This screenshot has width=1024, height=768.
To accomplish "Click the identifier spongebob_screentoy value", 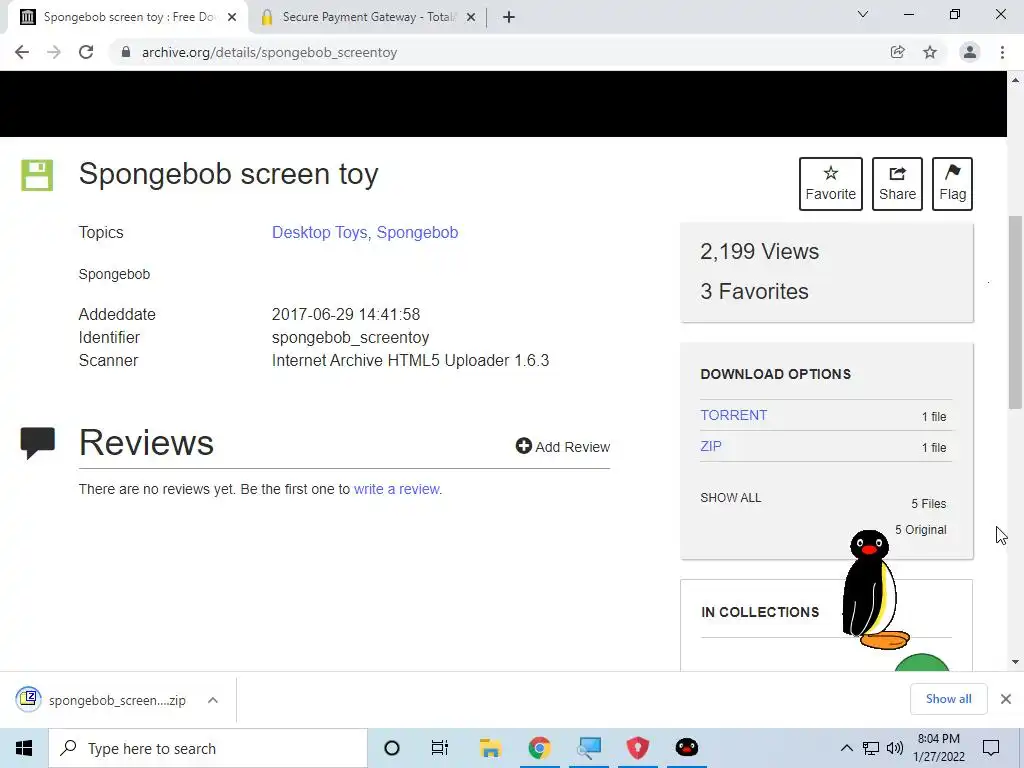I will (x=351, y=338).
